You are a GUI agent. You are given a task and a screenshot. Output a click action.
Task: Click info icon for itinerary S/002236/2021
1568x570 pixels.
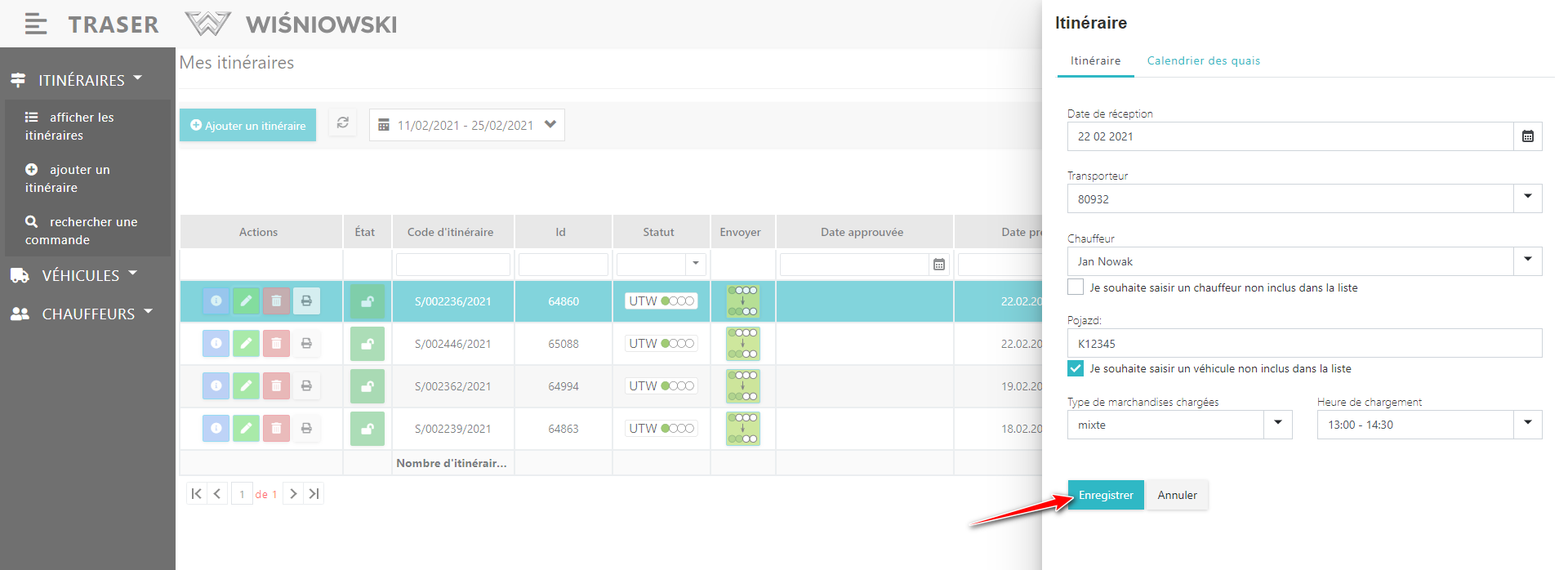coord(216,301)
